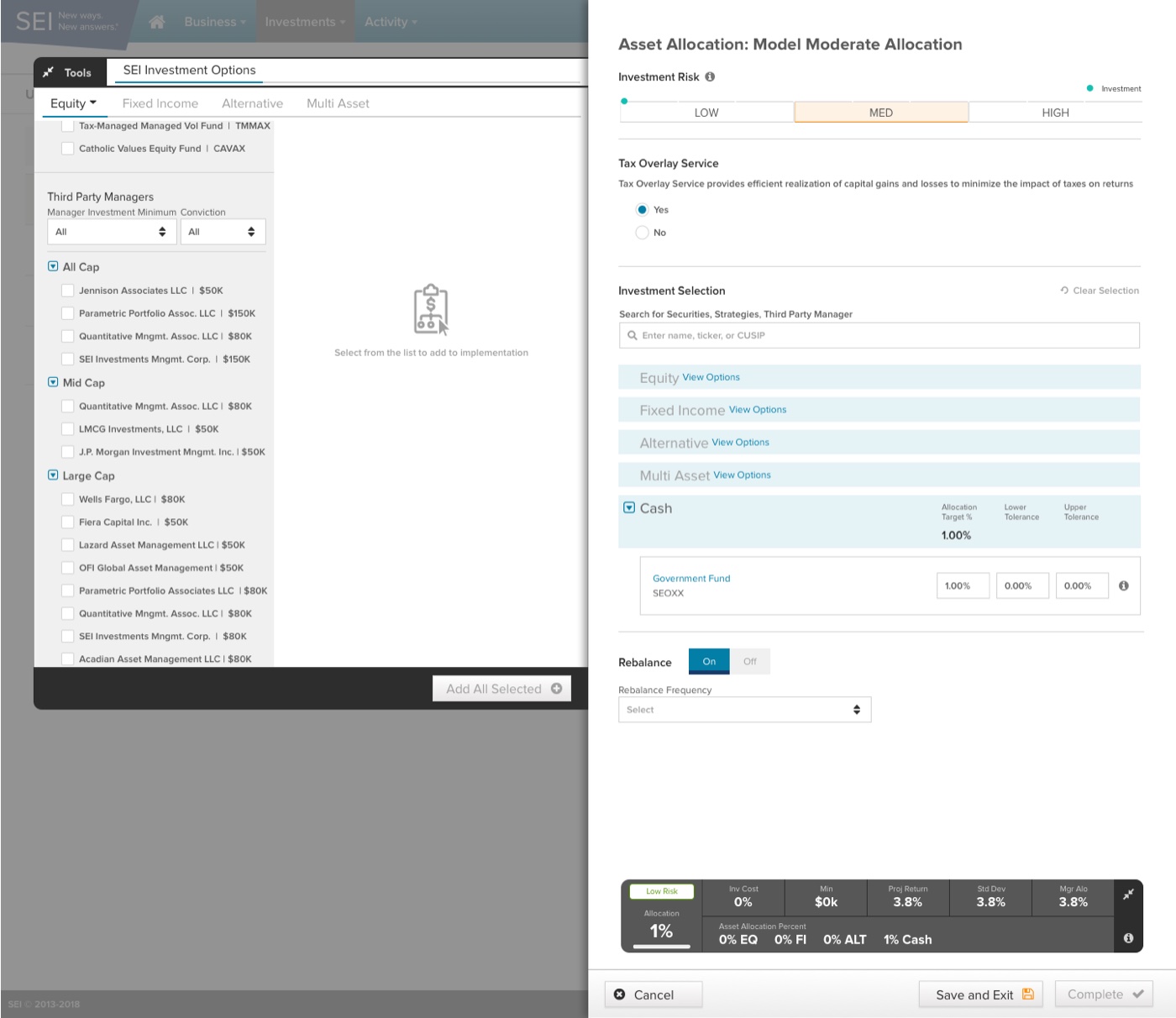Open the Rebalance Frequency dropdown
The height and width of the screenshot is (1018, 1176).
pos(744,710)
